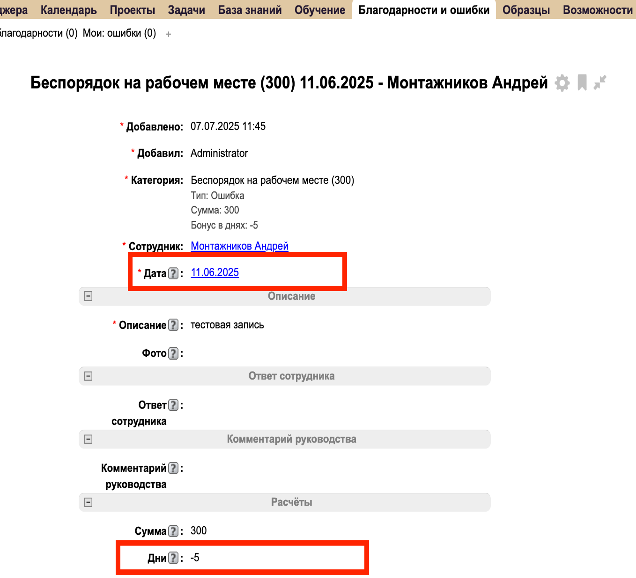Click the help icon beside Фото

click(173, 353)
